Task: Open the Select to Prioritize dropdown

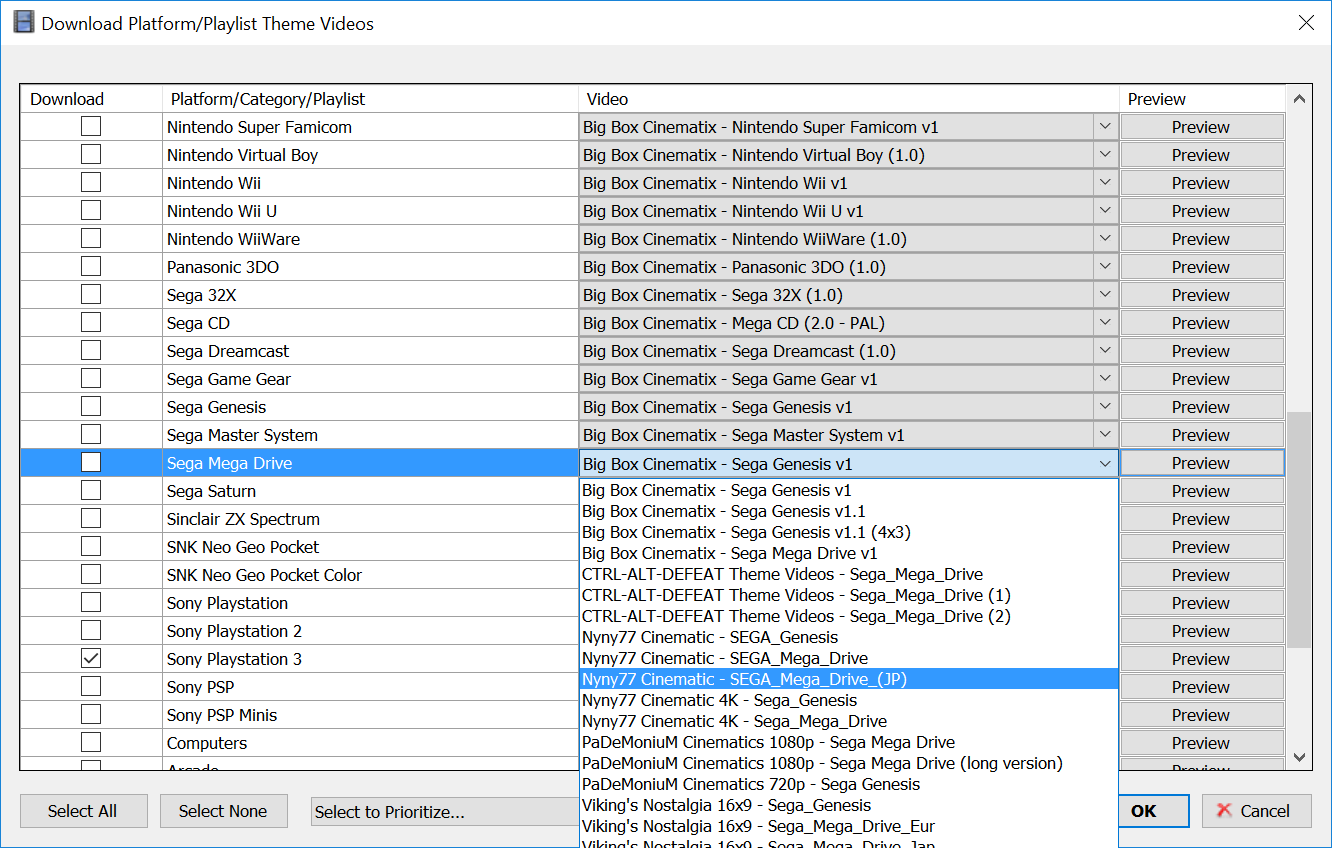Action: [445, 812]
